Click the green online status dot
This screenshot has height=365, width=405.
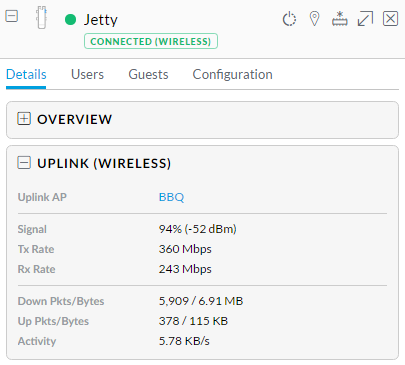coord(70,19)
